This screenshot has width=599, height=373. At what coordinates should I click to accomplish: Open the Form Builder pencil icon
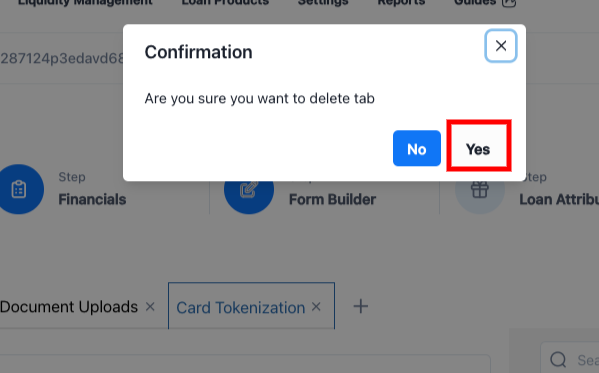pyautogui.click(x=249, y=190)
